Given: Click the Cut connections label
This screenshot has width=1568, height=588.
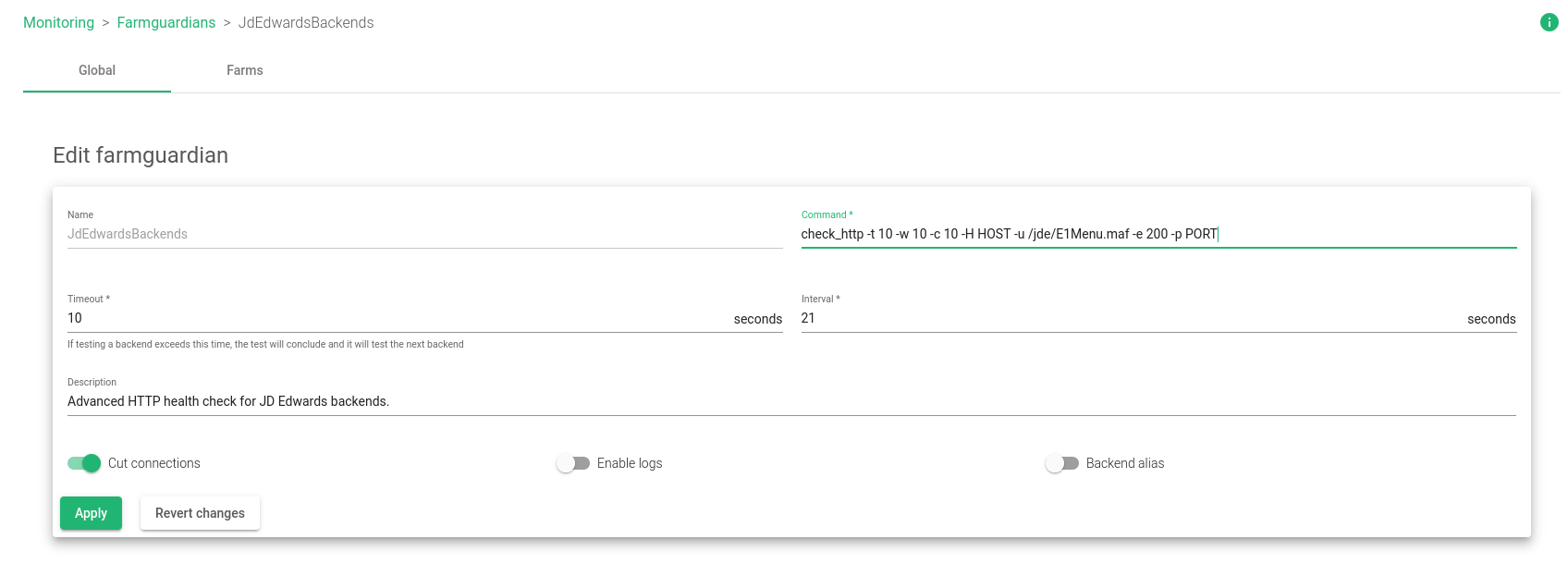Looking at the screenshot, I should coord(153,463).
